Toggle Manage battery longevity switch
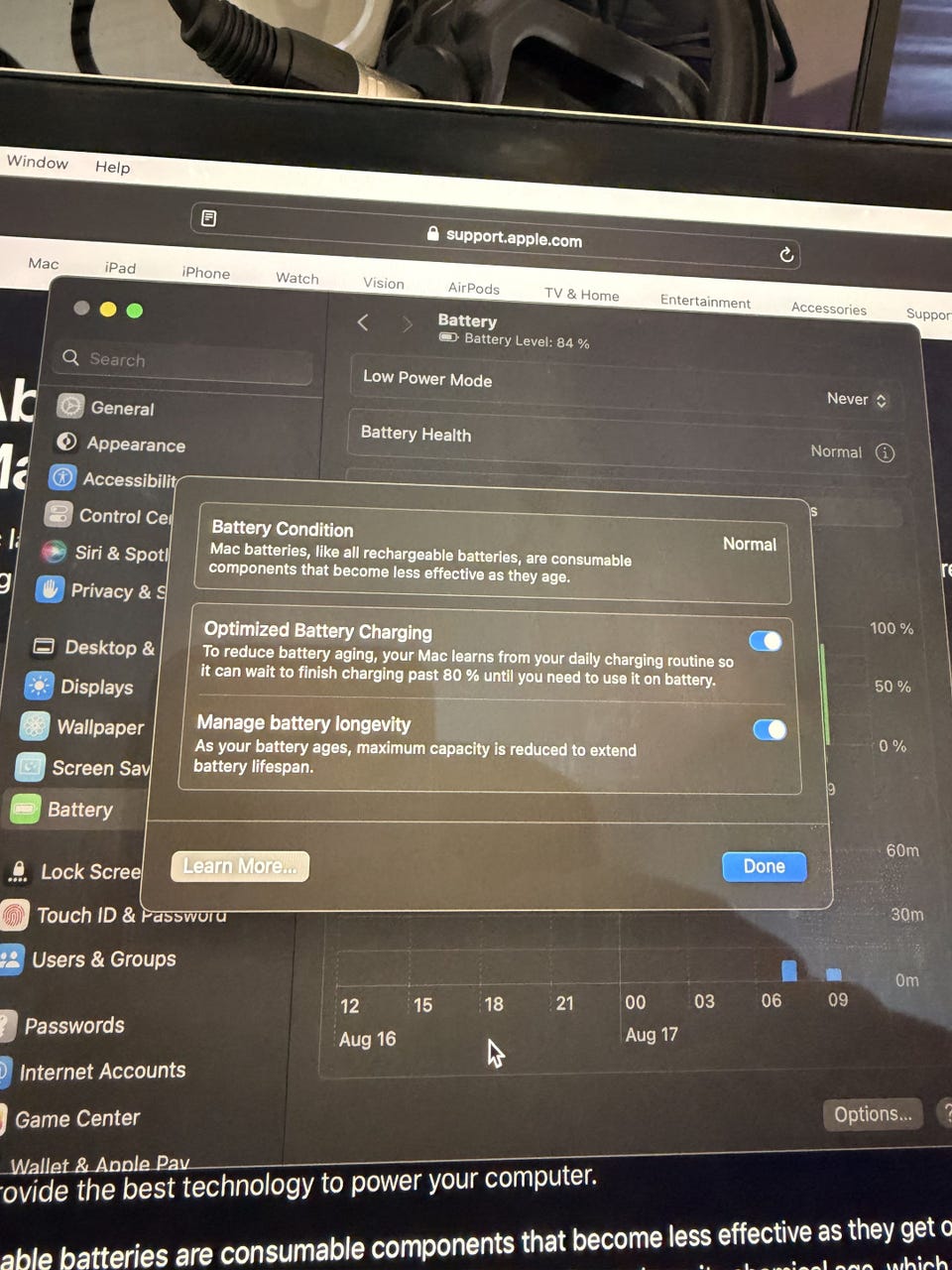952x1270 pixels. 770,729
